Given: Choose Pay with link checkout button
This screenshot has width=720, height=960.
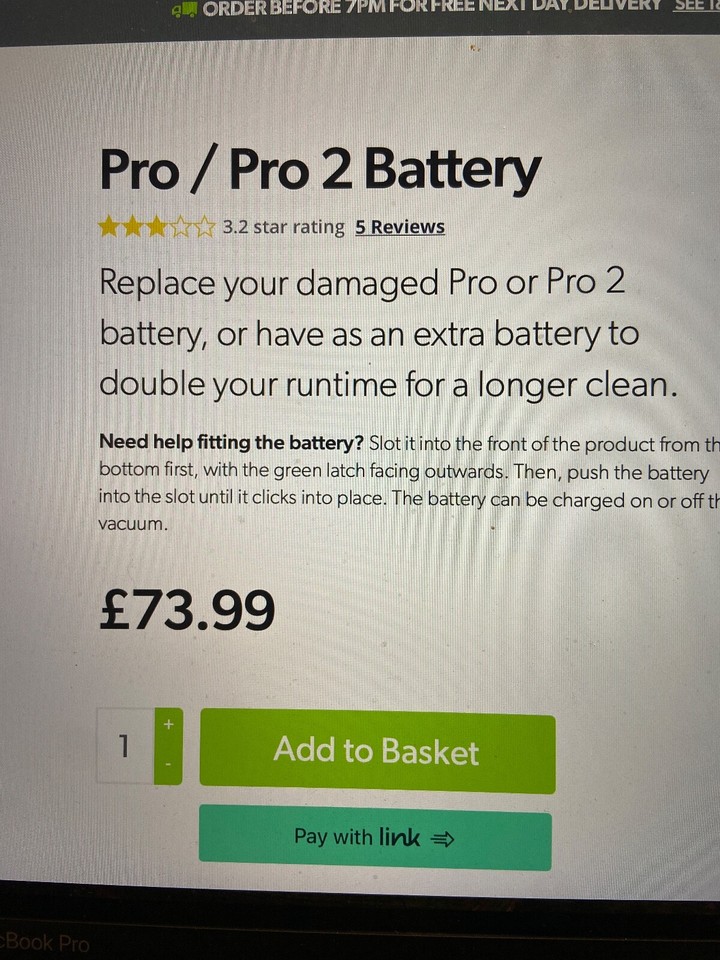Looking at the screenshot, I should pos(375,838).
